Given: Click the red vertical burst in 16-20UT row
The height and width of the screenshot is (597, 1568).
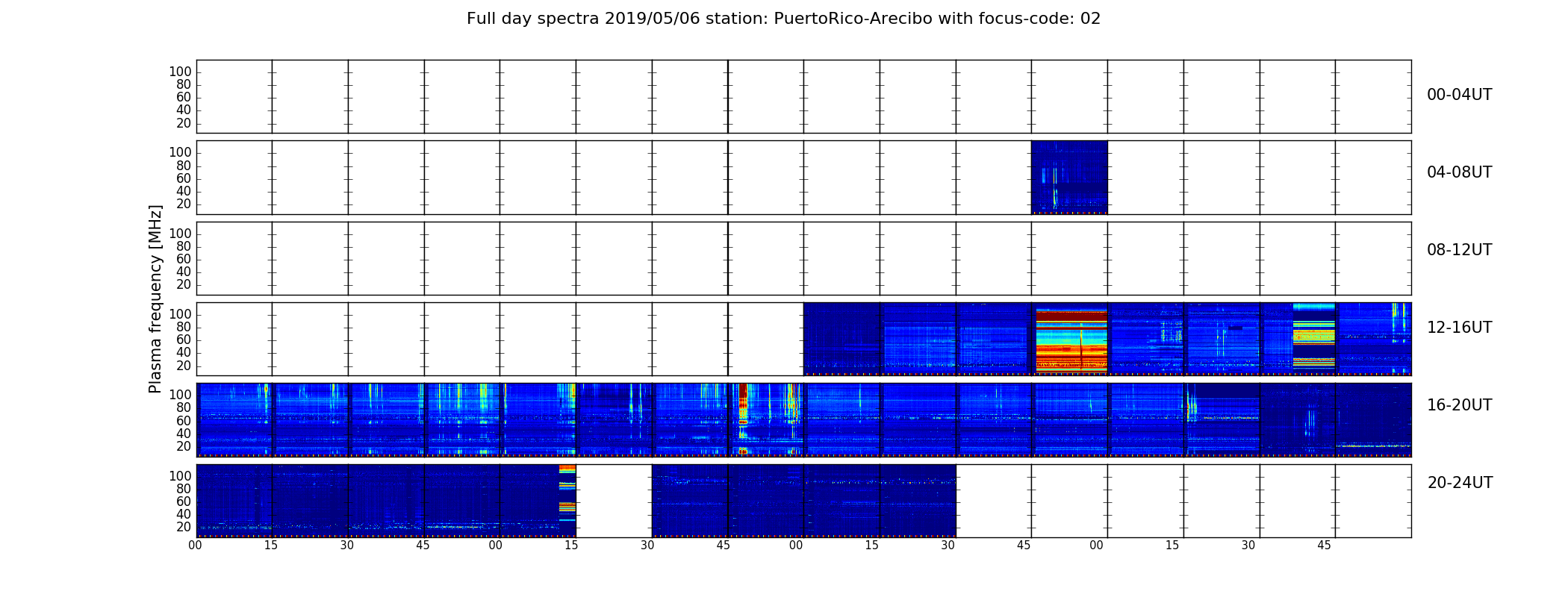Looking at the screenshot, I should pos(743,419).
